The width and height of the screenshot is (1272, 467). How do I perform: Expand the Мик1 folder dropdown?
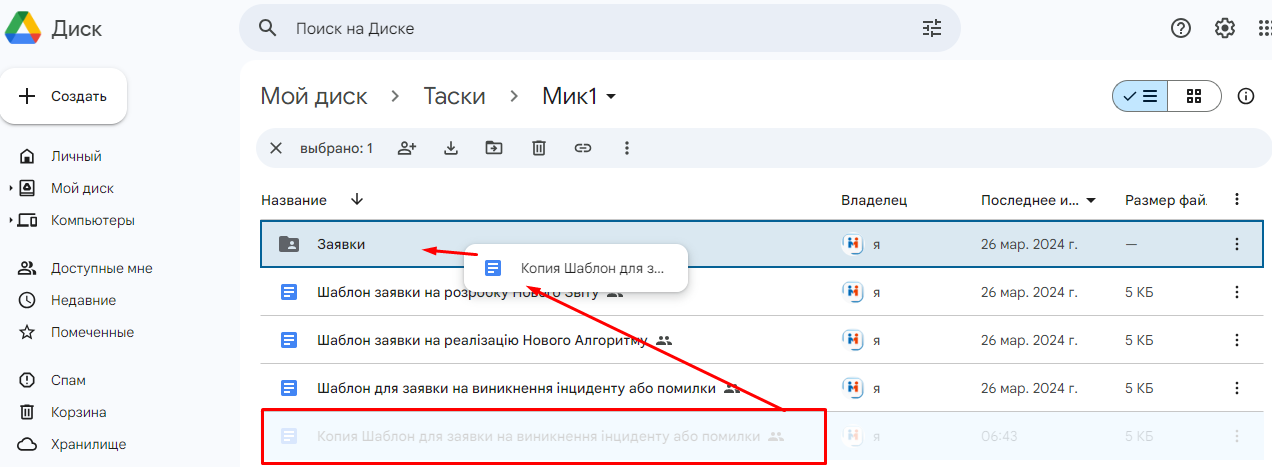coord(611,96)
